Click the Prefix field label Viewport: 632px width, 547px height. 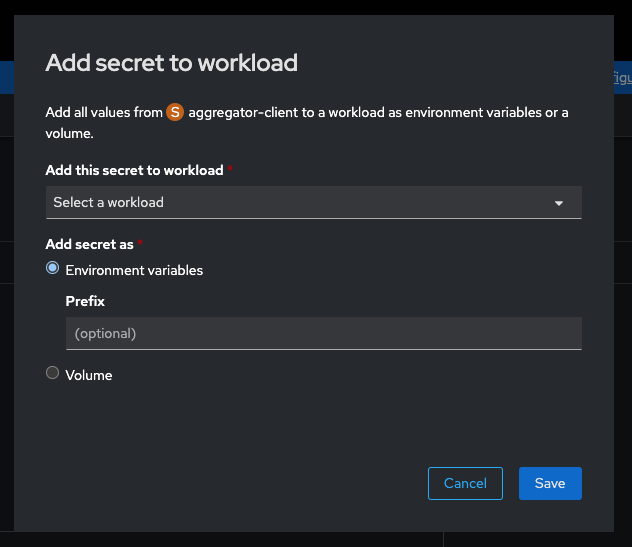pyautogui.click(x=85, y=301)
